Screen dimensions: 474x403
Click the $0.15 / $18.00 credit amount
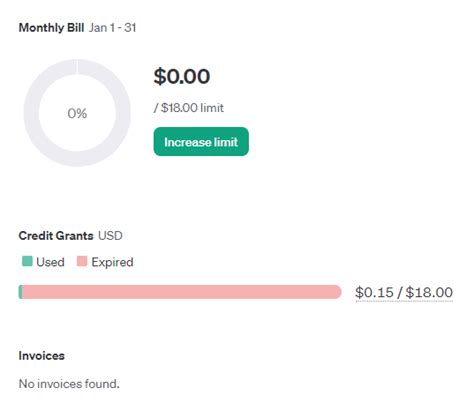pyautogui.click(x=404, y=292)
